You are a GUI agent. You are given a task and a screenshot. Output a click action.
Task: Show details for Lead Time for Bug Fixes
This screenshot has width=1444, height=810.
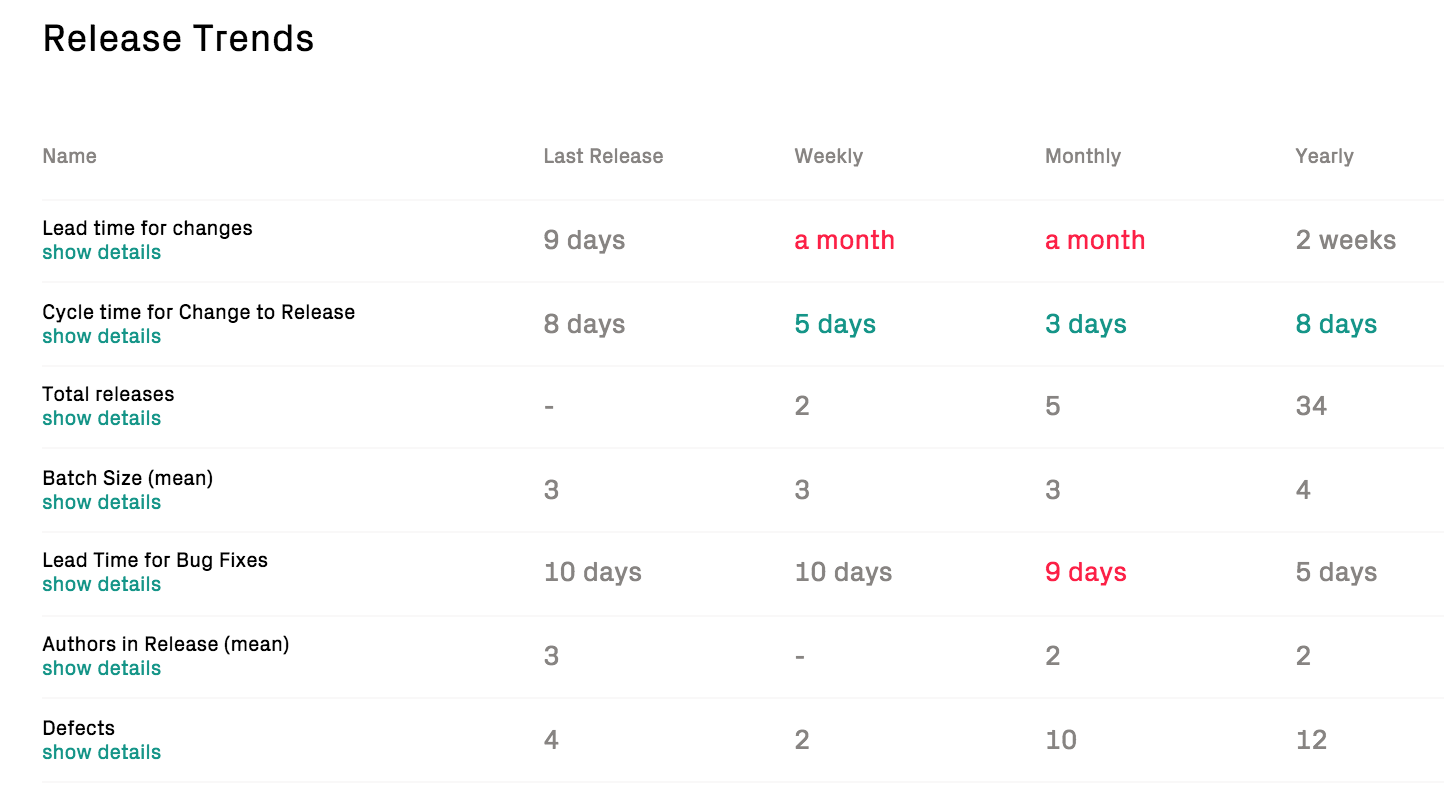tap(101, 584)
